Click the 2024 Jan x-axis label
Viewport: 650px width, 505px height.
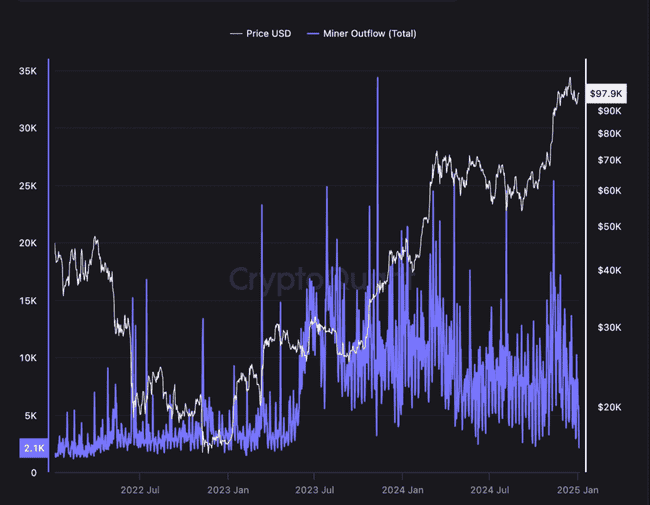point(402,490)
